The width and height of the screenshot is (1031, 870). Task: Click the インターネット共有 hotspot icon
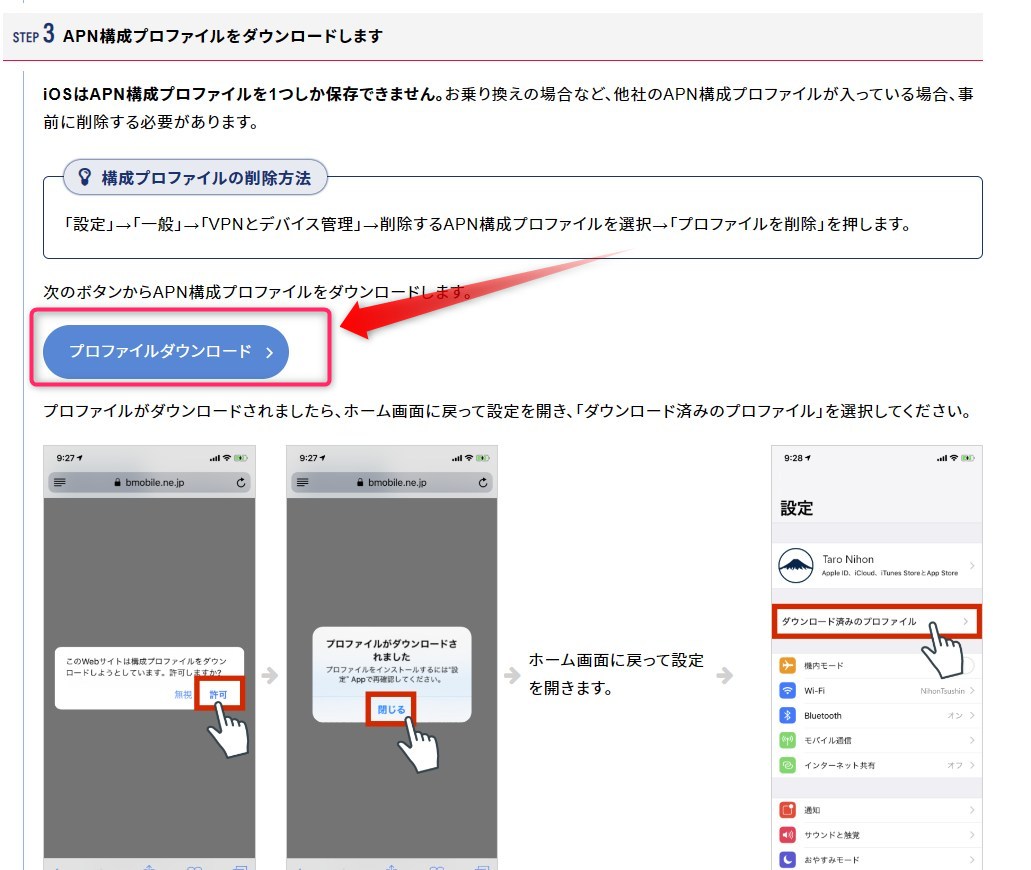788,766
